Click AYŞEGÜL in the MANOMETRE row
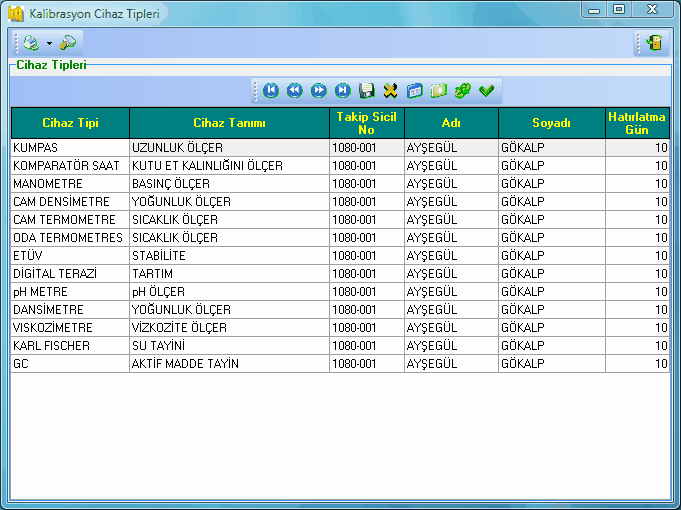 (451, 184)
